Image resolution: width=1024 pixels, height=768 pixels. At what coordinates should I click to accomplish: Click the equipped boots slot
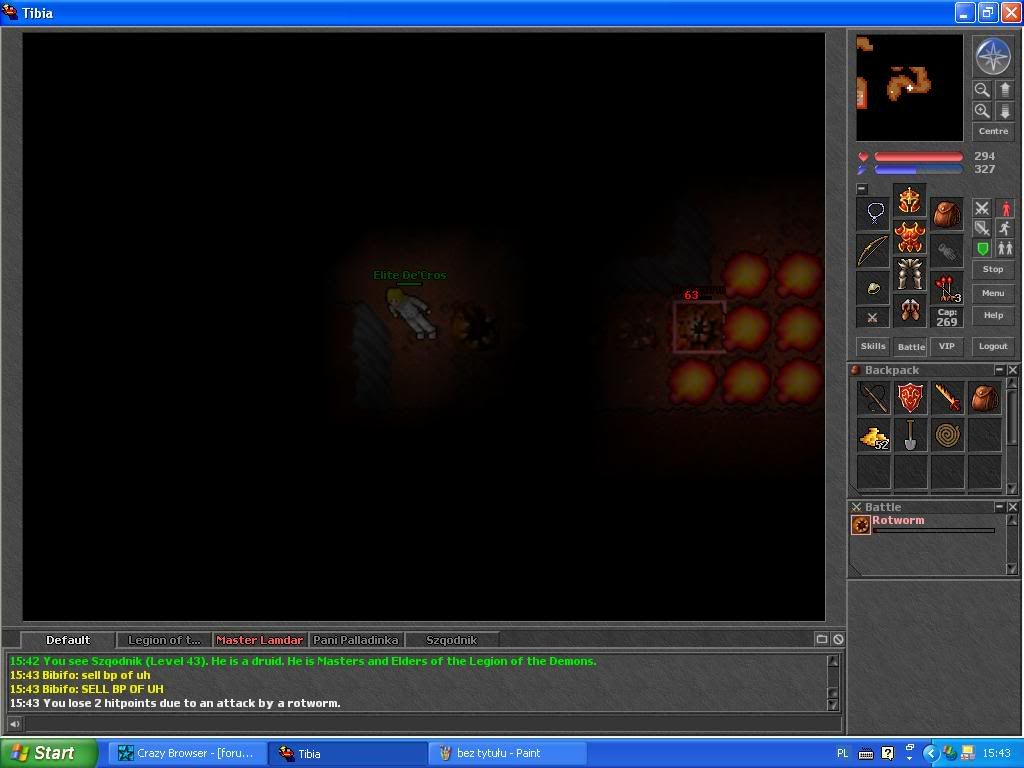click(910, 310)
